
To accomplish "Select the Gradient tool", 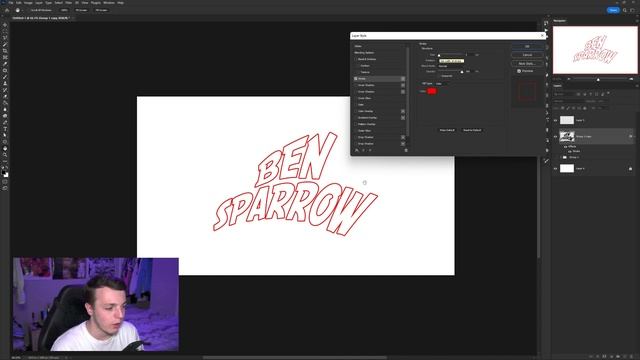I will (5, 103).
